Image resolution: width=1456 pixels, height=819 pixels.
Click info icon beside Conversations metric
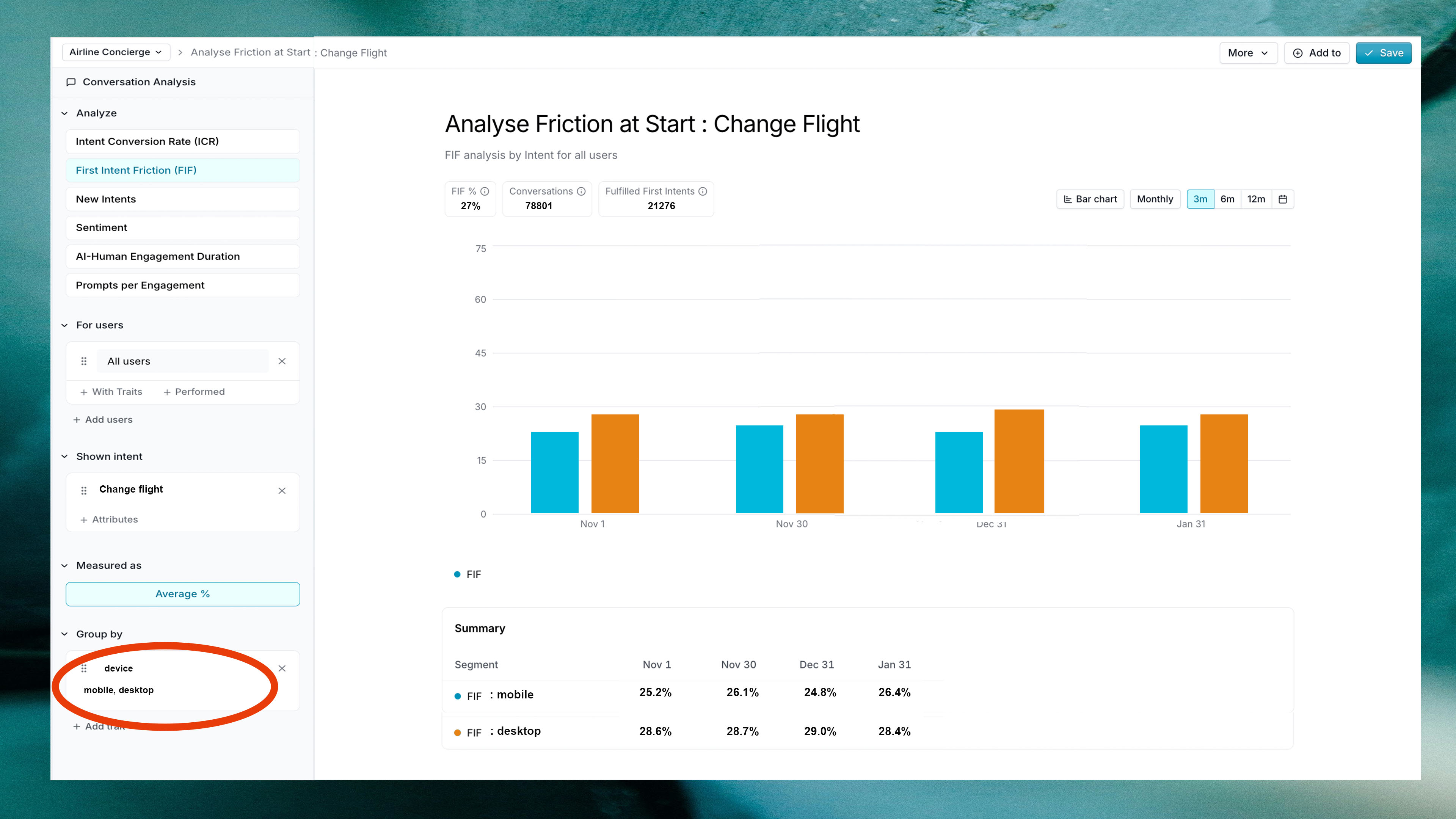[x=581, y=191]
